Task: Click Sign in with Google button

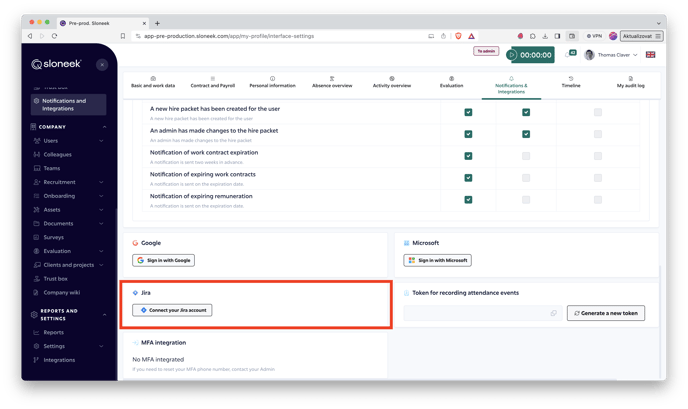Action: click(163, 260)
